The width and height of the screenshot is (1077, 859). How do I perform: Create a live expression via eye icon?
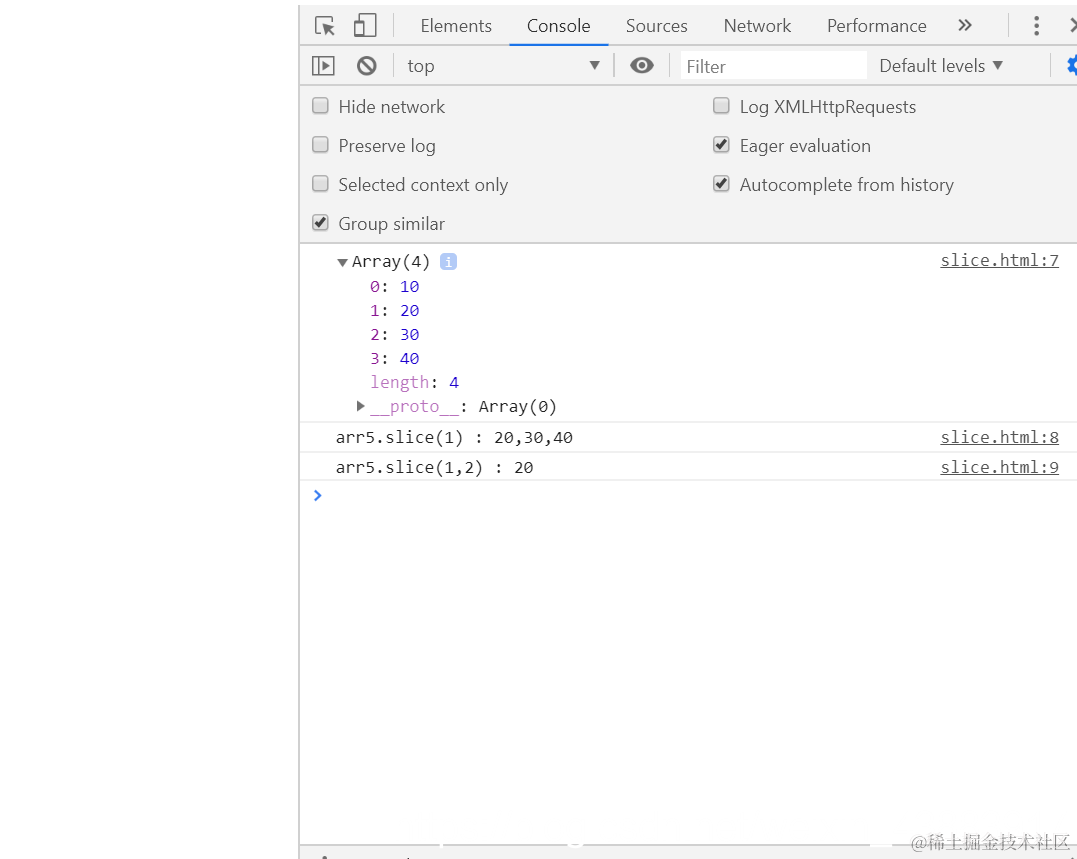(642, 66)
